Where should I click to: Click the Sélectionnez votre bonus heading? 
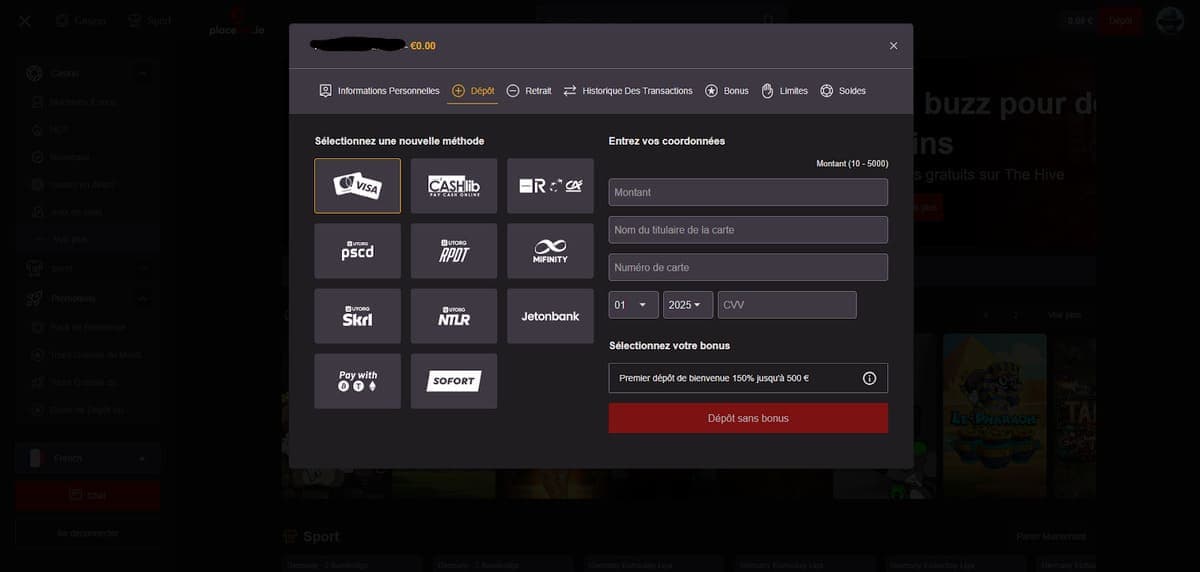pyautogui.click(x=669, y=345)
